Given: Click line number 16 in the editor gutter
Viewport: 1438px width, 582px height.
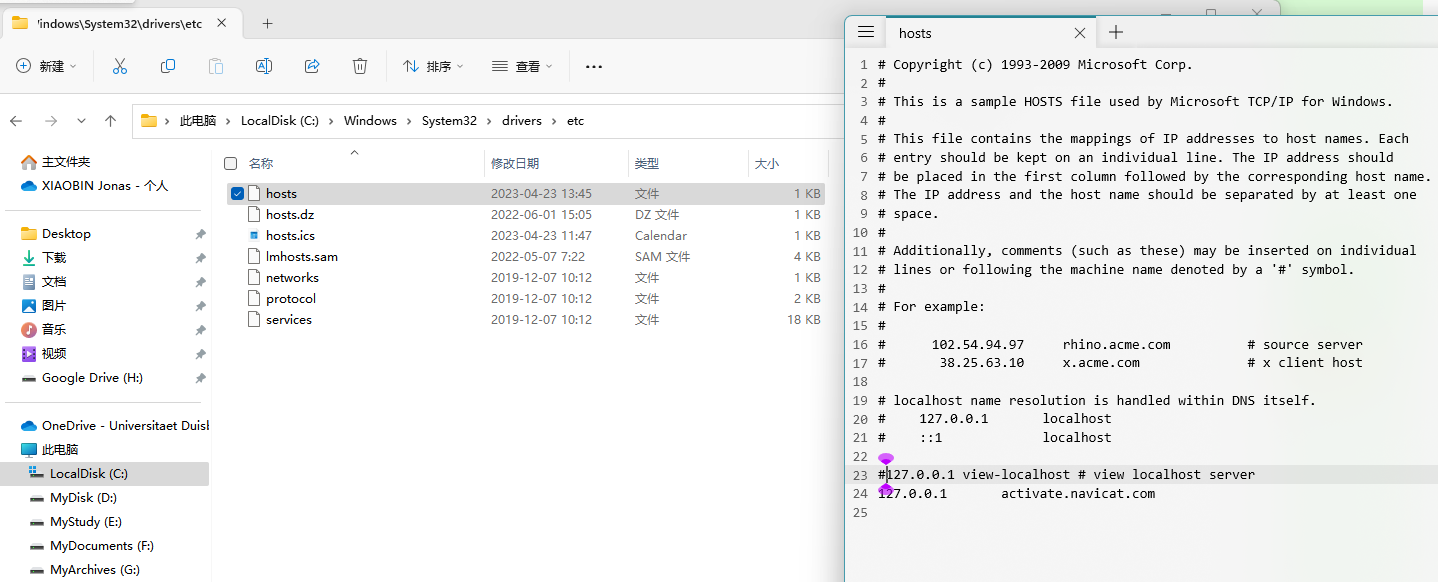Looking at the screenshot, I should (860, 344).
